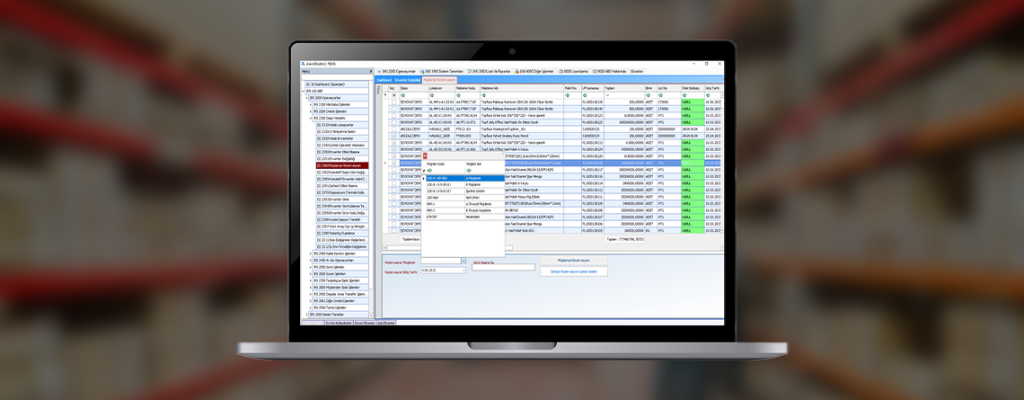Expand the 2100 Mal Kabul İşlemleri tree node
This screenshot has width=1024, height=400.
(x=310, y=104)
